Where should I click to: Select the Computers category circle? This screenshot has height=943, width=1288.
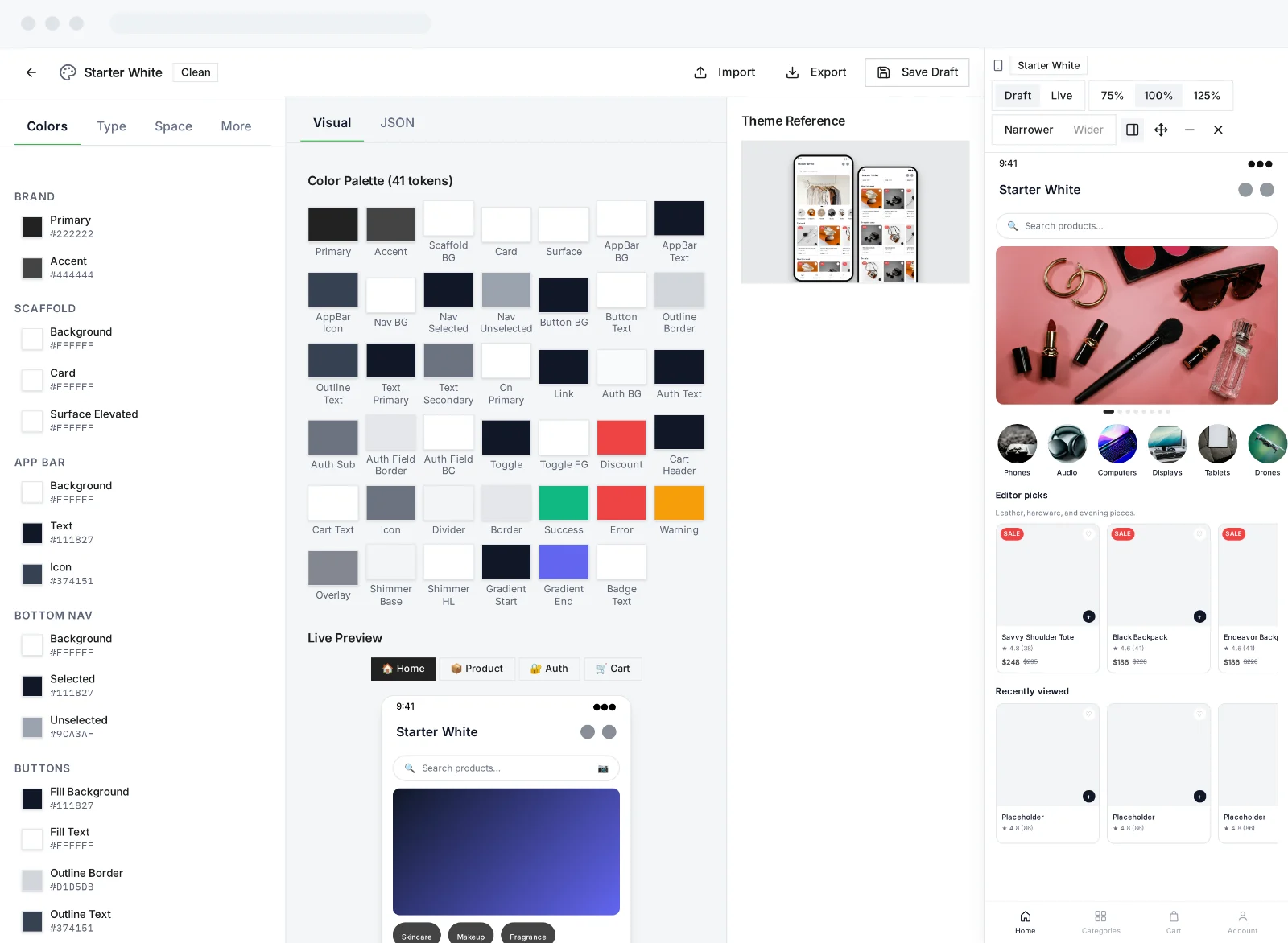1117,444
